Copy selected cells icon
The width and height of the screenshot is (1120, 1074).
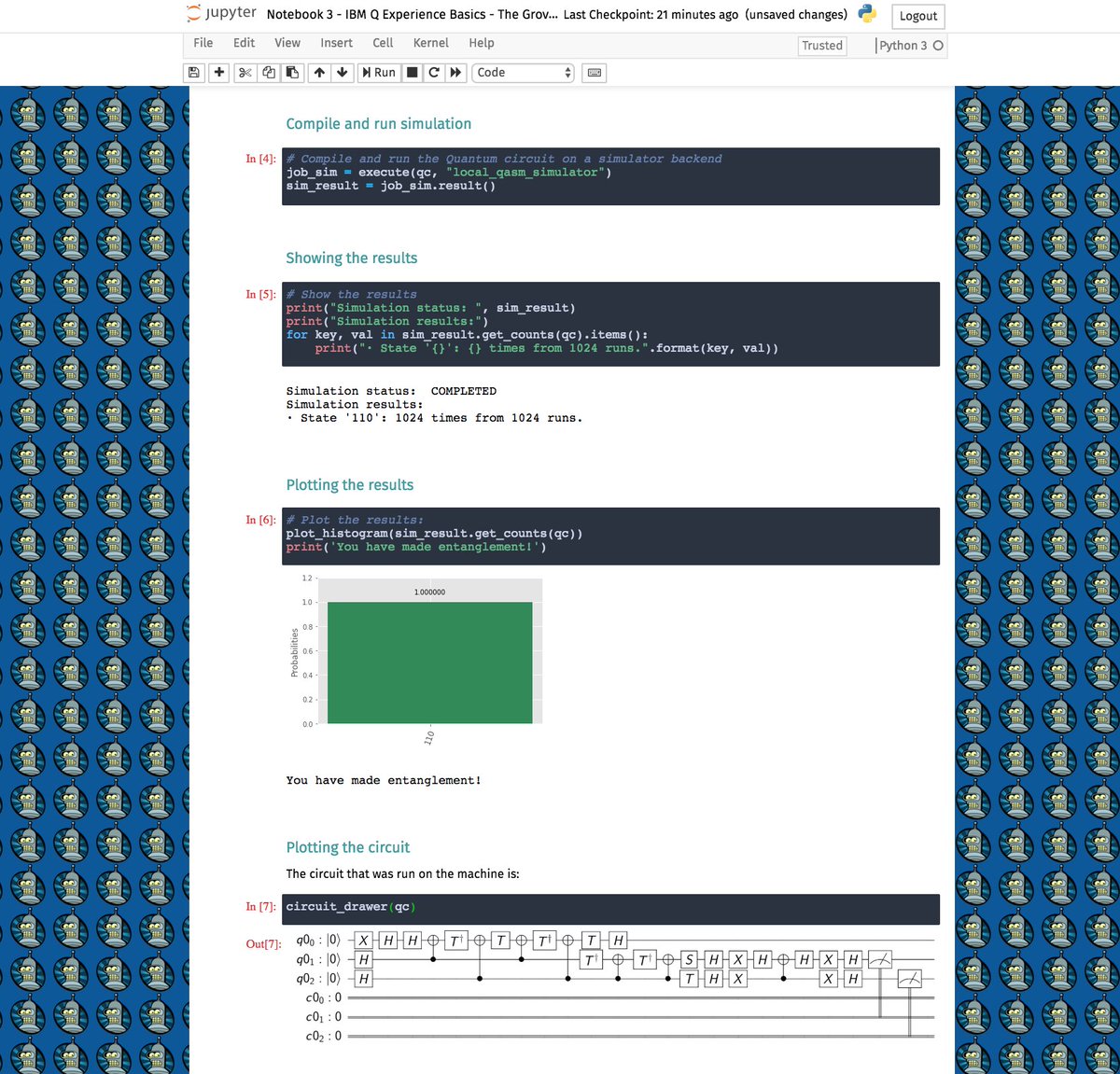coord(269,73)
